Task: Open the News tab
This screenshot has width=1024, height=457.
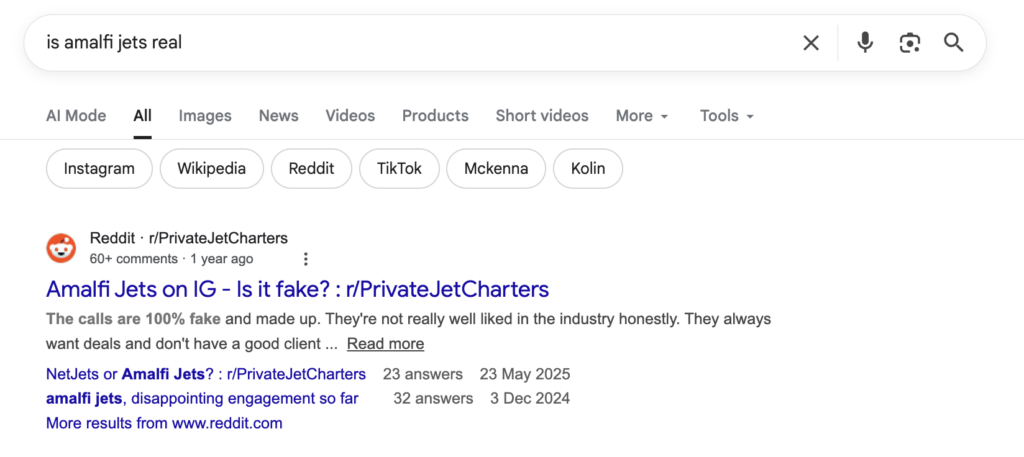Action: (x=278, y=116)
